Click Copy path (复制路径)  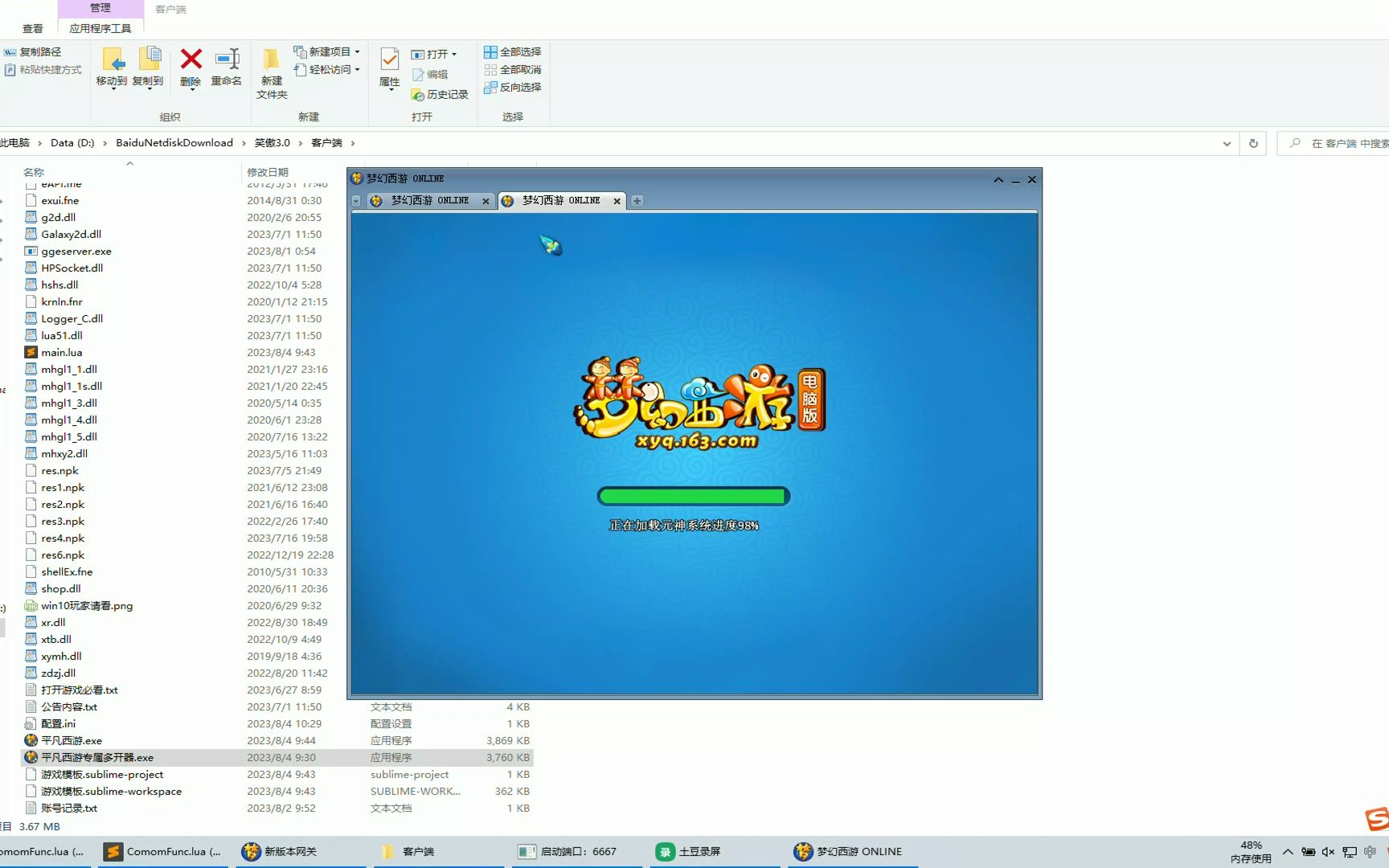(33, 51)
